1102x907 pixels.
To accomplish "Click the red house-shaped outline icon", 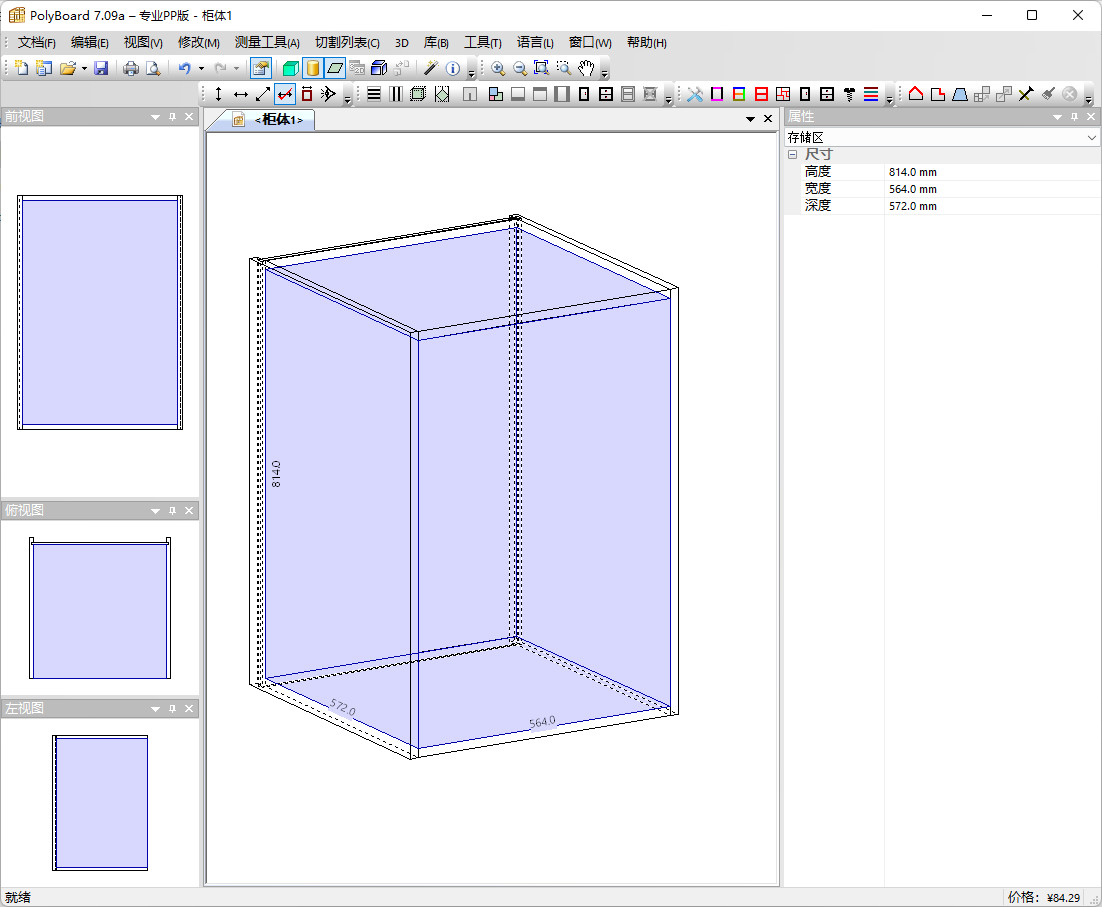I will 916,94.
